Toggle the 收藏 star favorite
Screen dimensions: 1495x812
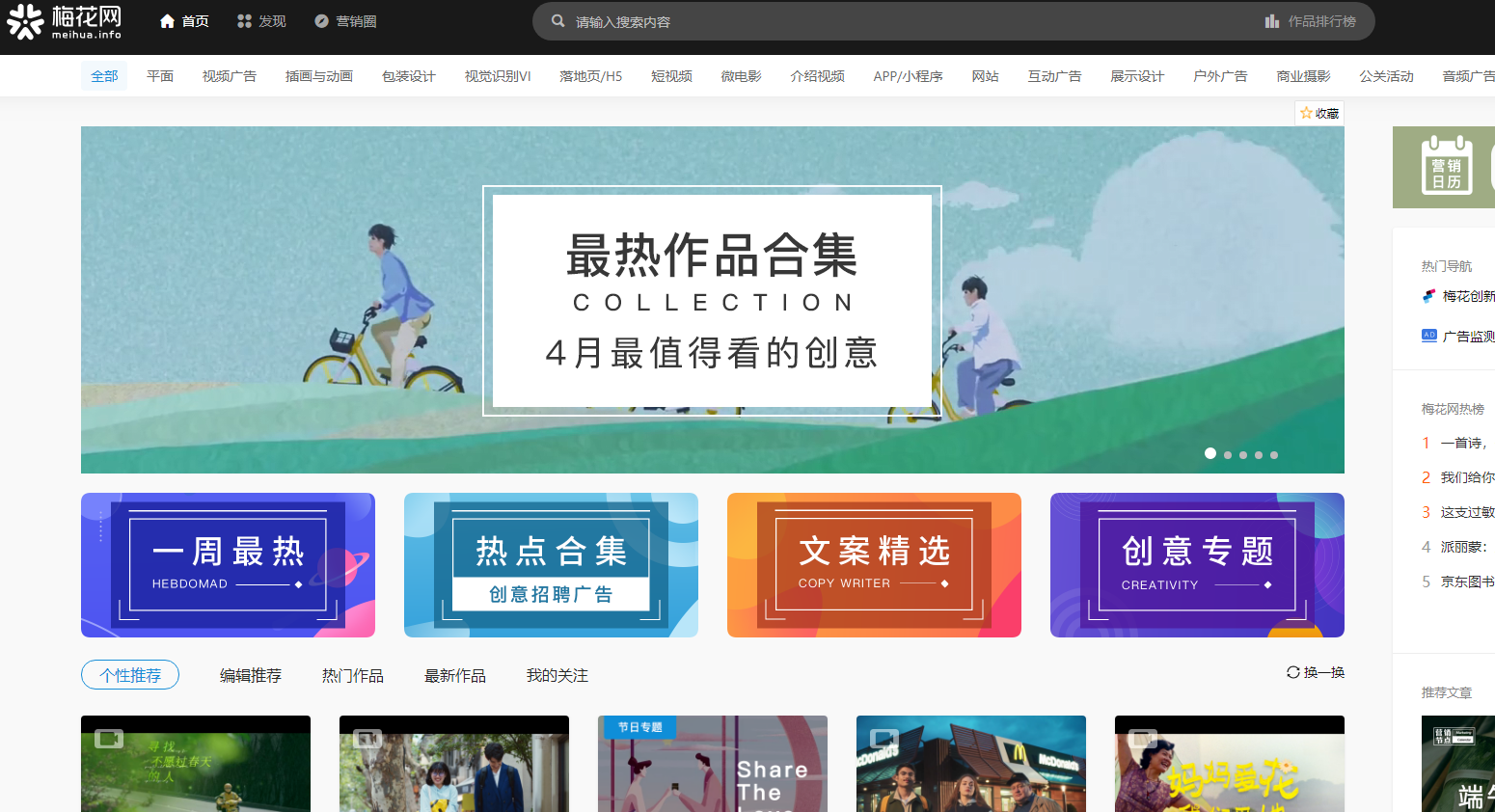pos(1308,112)
